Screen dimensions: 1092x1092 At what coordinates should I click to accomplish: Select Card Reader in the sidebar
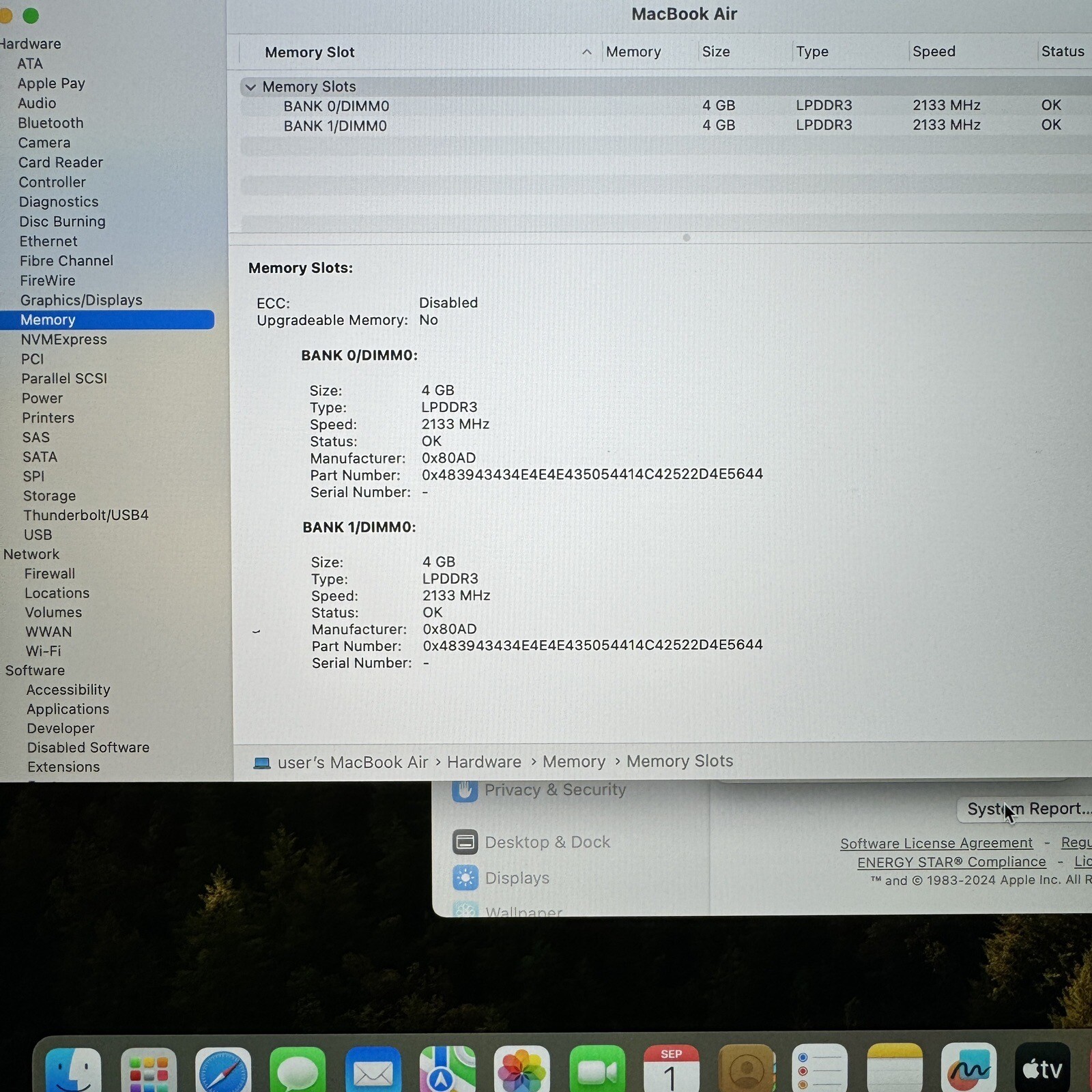[61, 163]
